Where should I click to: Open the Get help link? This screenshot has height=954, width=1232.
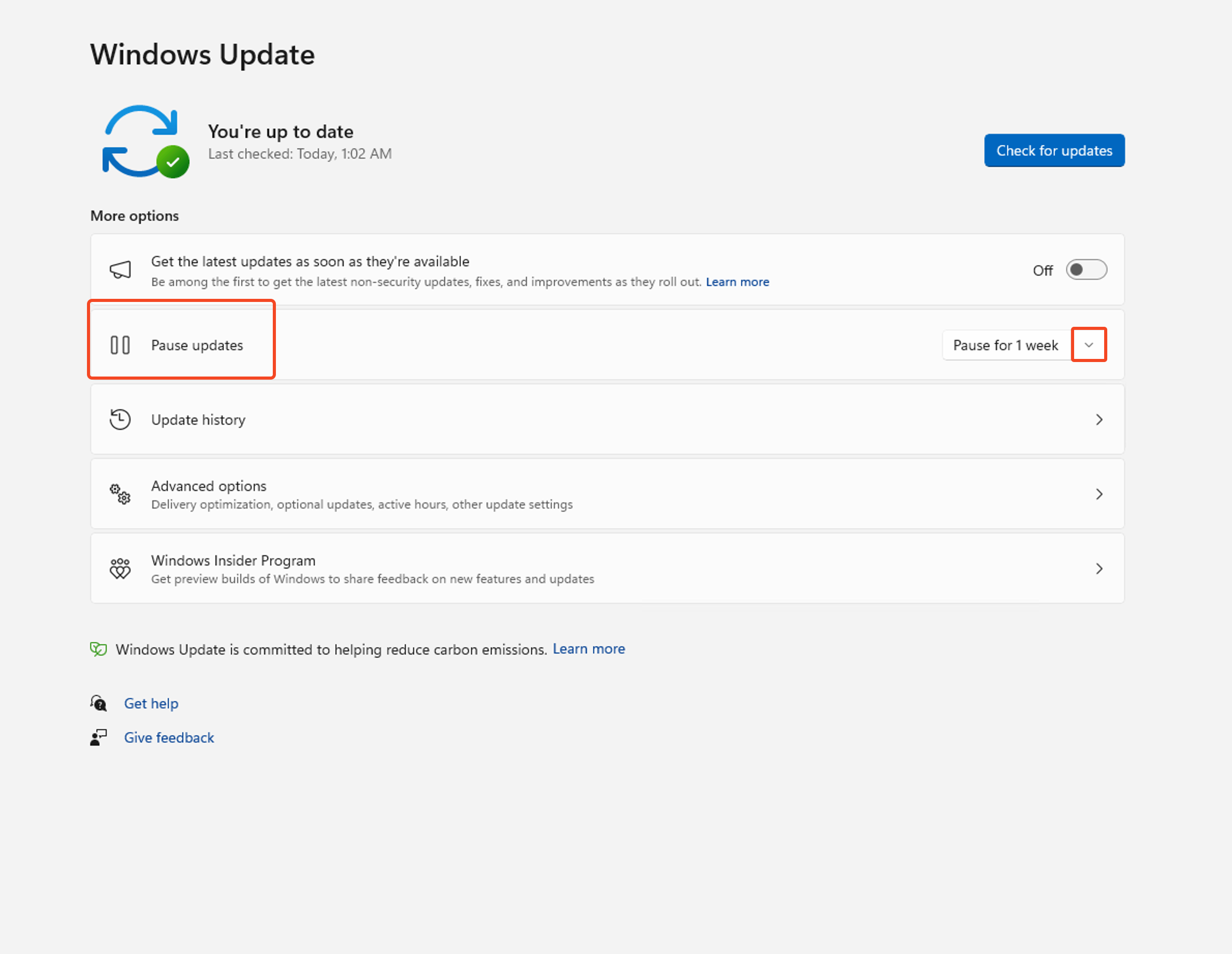pos(151,703)
